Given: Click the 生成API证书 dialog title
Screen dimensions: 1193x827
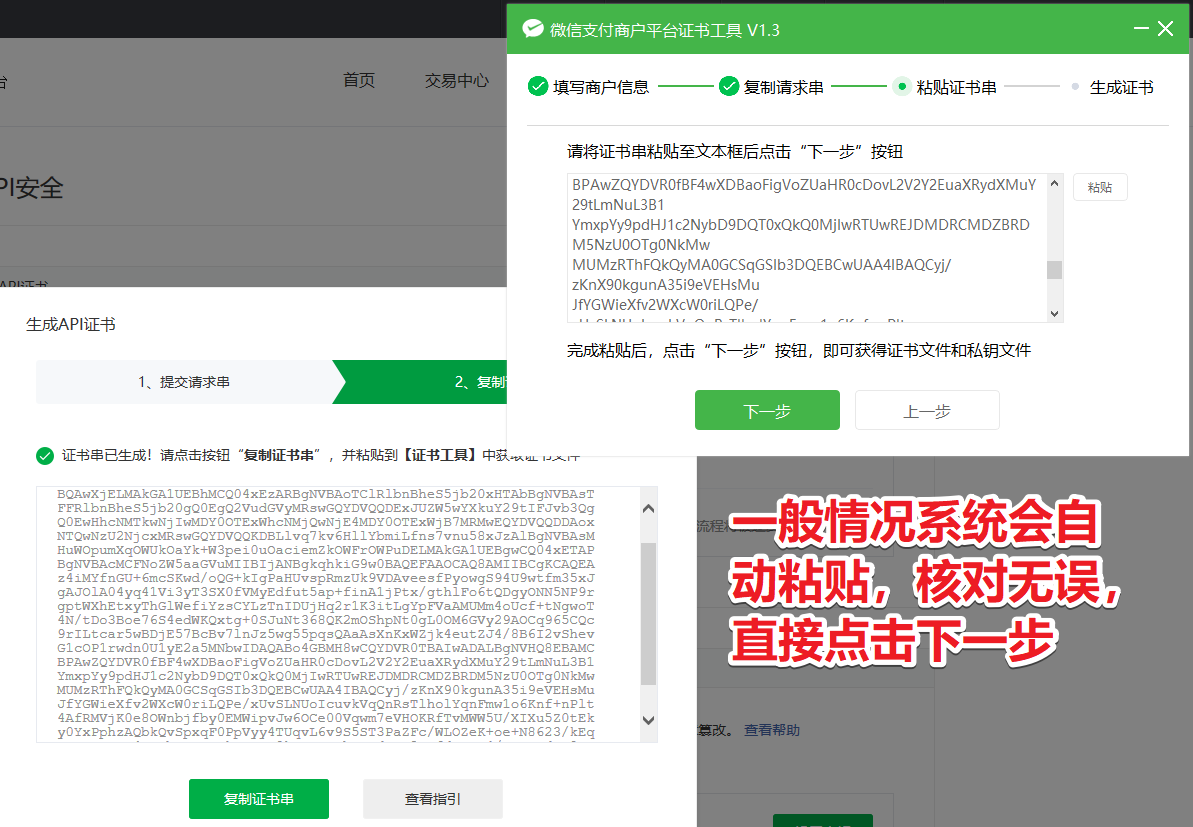Looking at the screenshot, I should (x=71, y=325).
